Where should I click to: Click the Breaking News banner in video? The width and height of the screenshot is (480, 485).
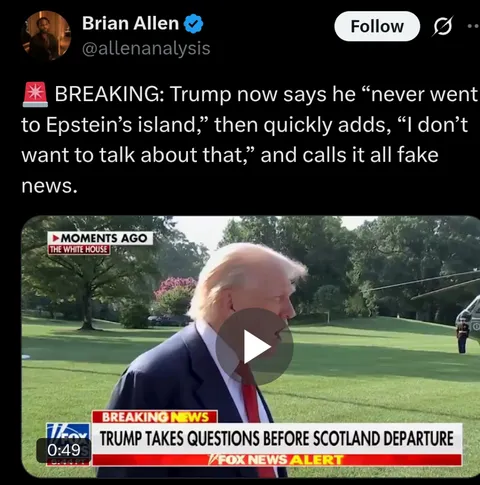coord(155,417)
